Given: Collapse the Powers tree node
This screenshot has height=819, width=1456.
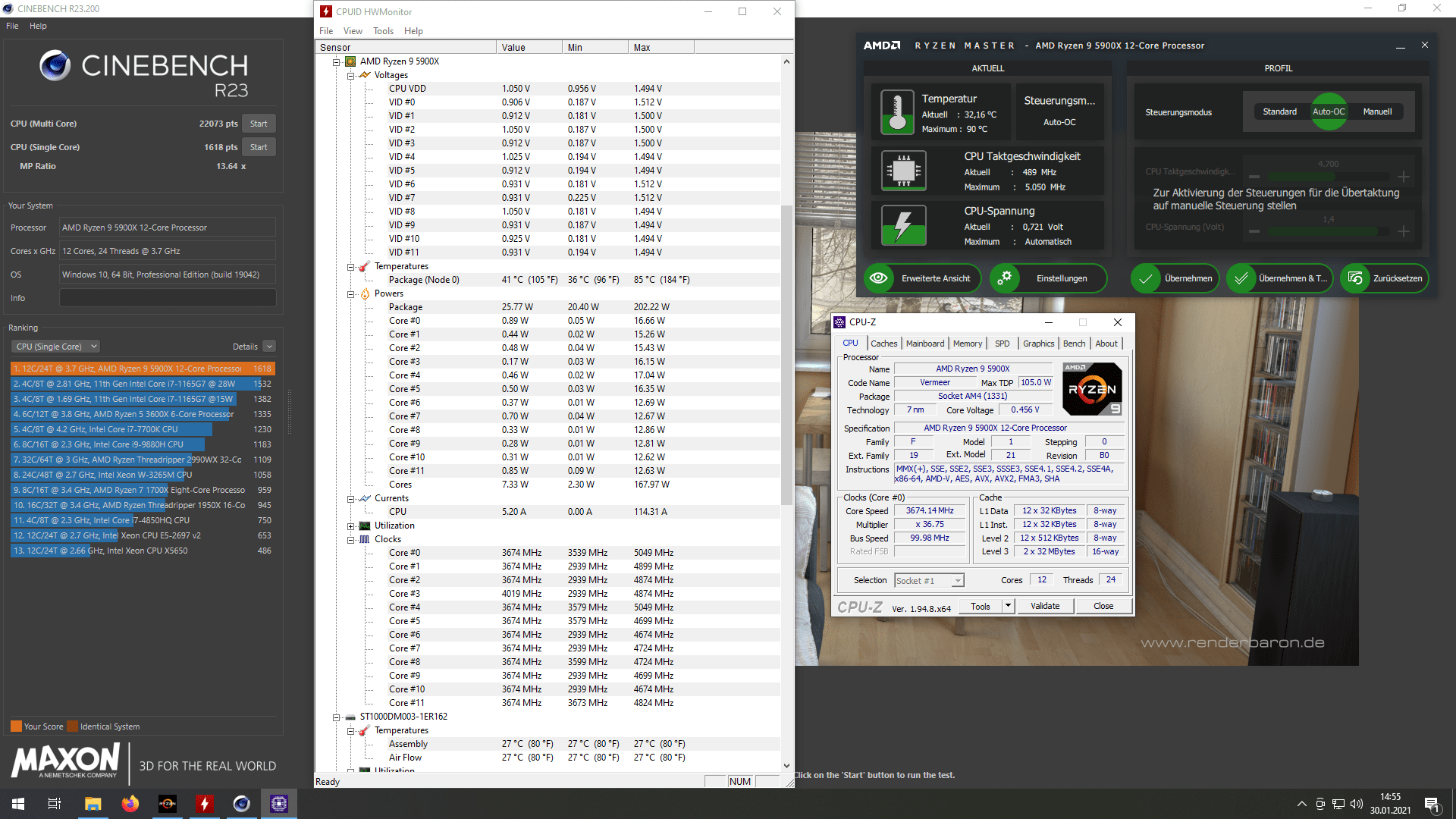Looking at the screenshot, I should click(350, 293).
